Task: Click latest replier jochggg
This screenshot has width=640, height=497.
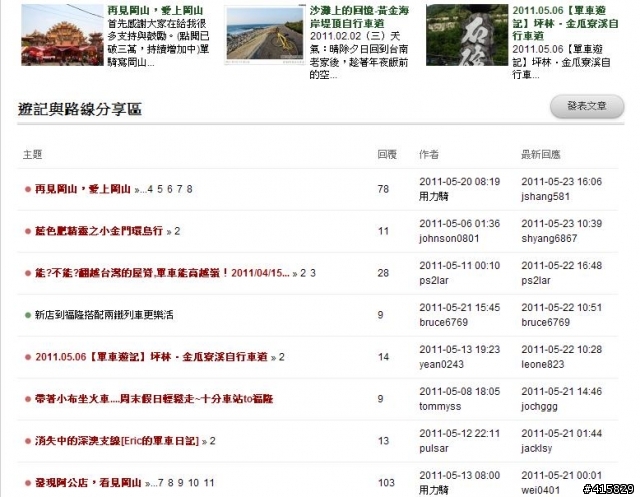Action: (x=539, y=407)
